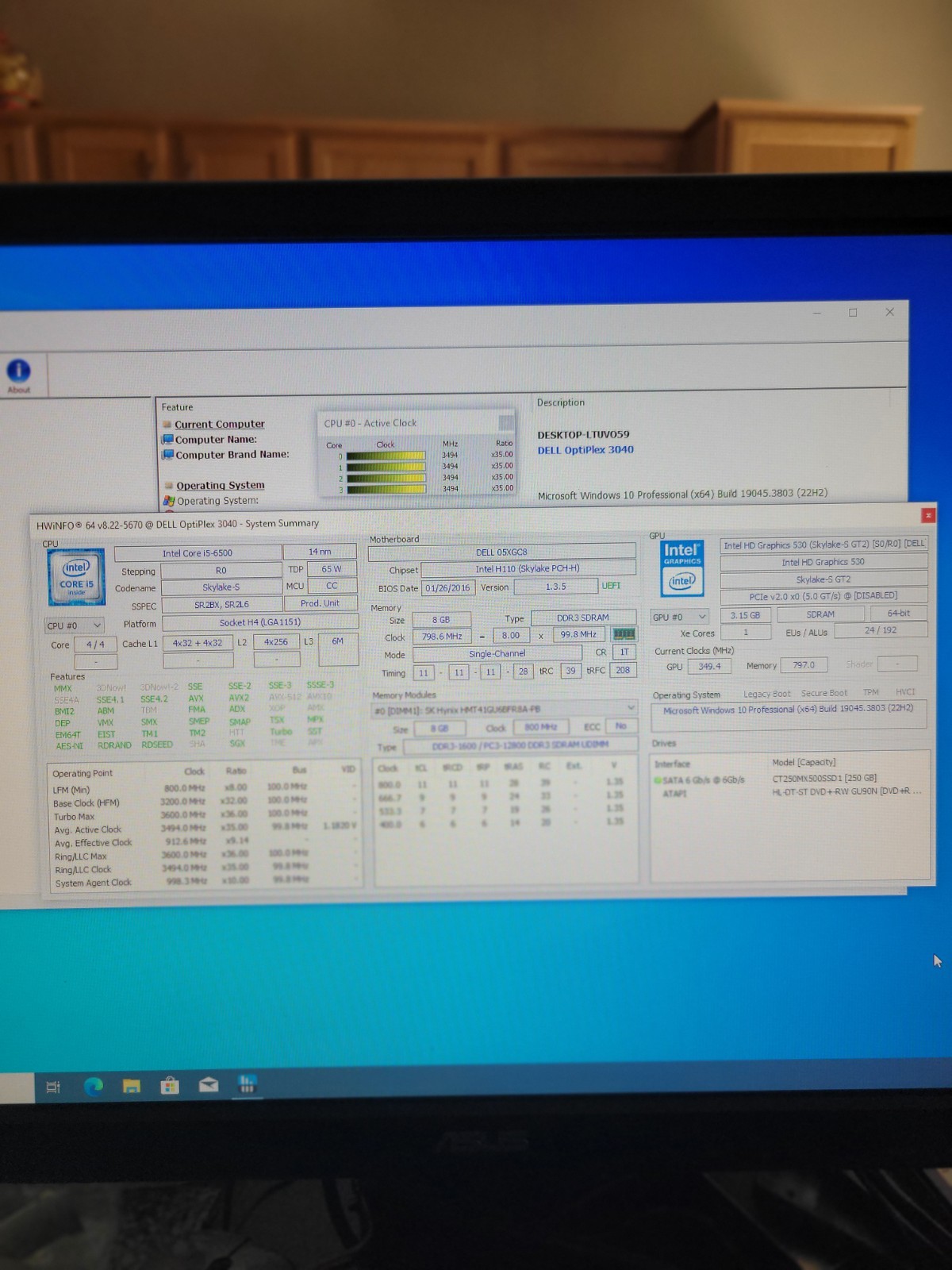Click the Base Clock (HFM) row
952x1270 pixels.
pos(204,802)
